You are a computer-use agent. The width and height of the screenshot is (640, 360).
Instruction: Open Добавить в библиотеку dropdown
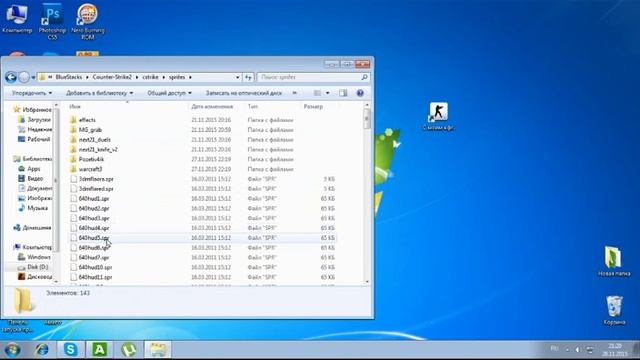[100, 93]
